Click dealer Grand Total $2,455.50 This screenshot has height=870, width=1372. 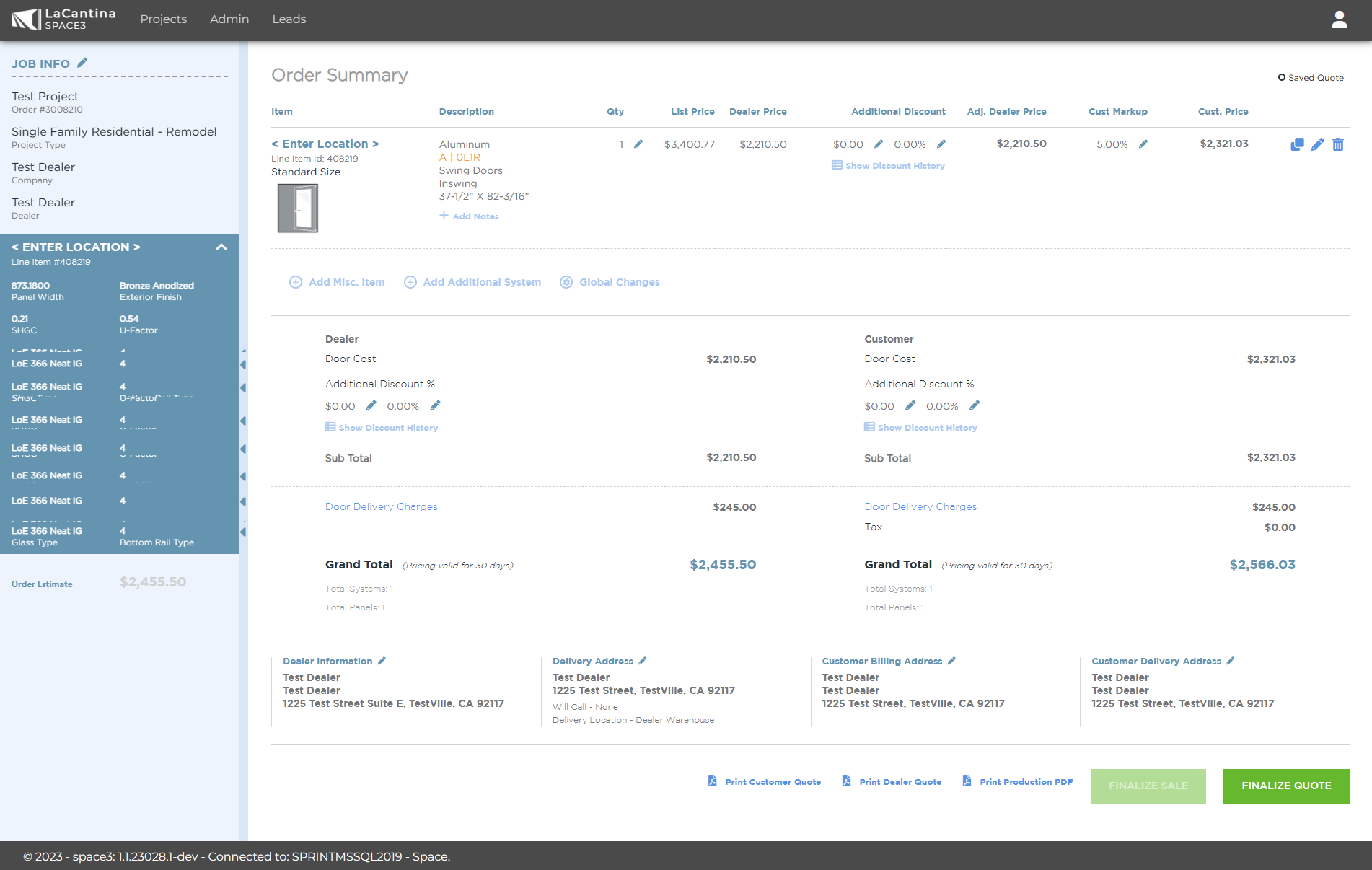723,565
